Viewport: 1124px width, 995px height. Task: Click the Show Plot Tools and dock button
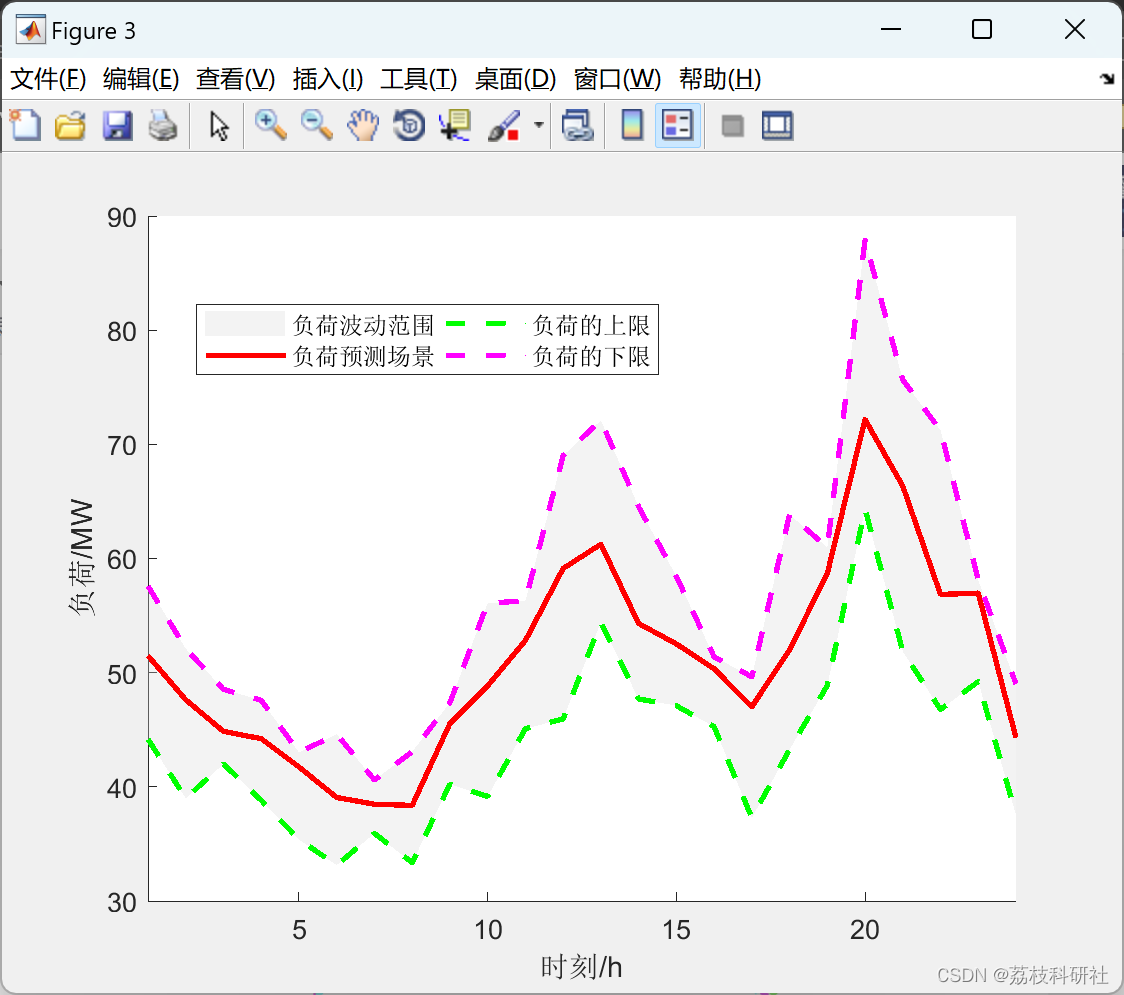tap(777, 126)
